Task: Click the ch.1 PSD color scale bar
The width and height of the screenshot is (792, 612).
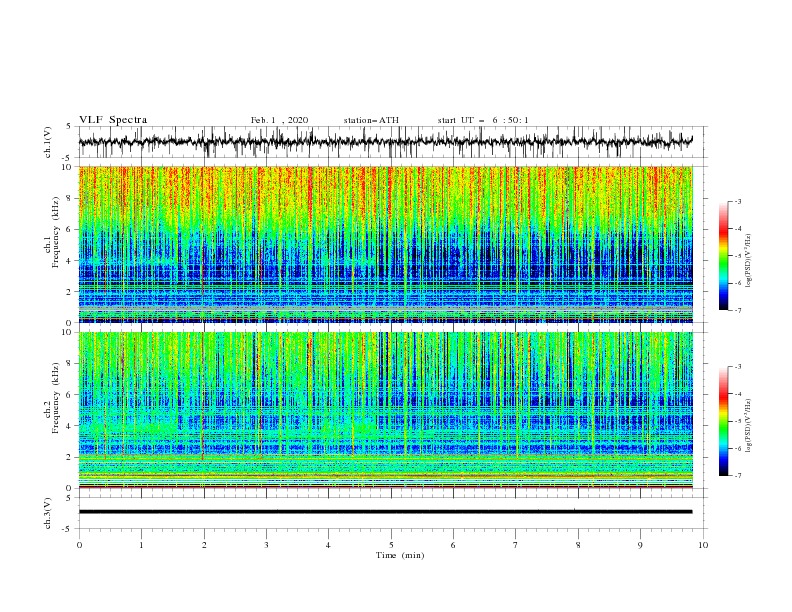Action: tap(723, 256)
